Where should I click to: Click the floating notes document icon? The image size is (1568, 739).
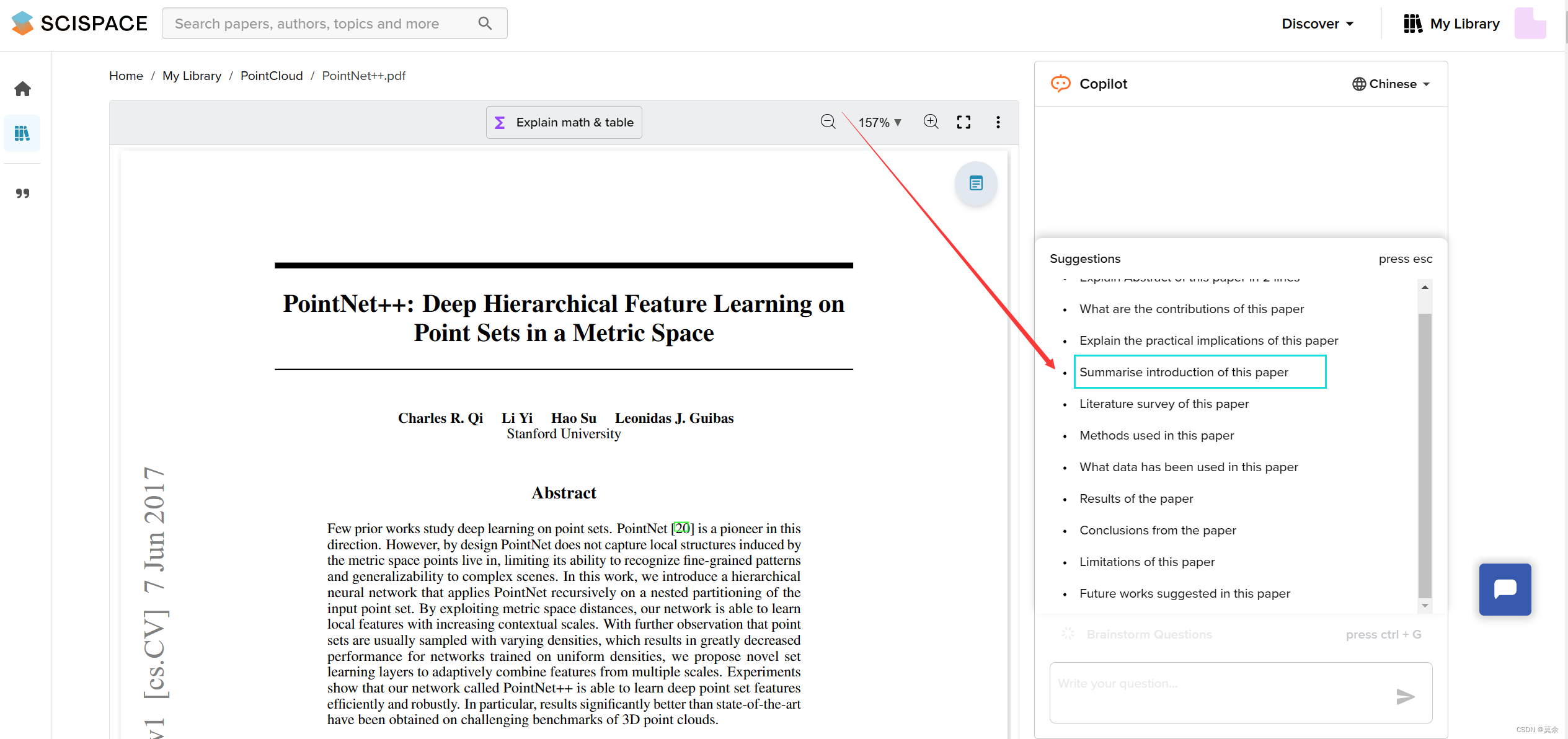[x=976, y=184]
